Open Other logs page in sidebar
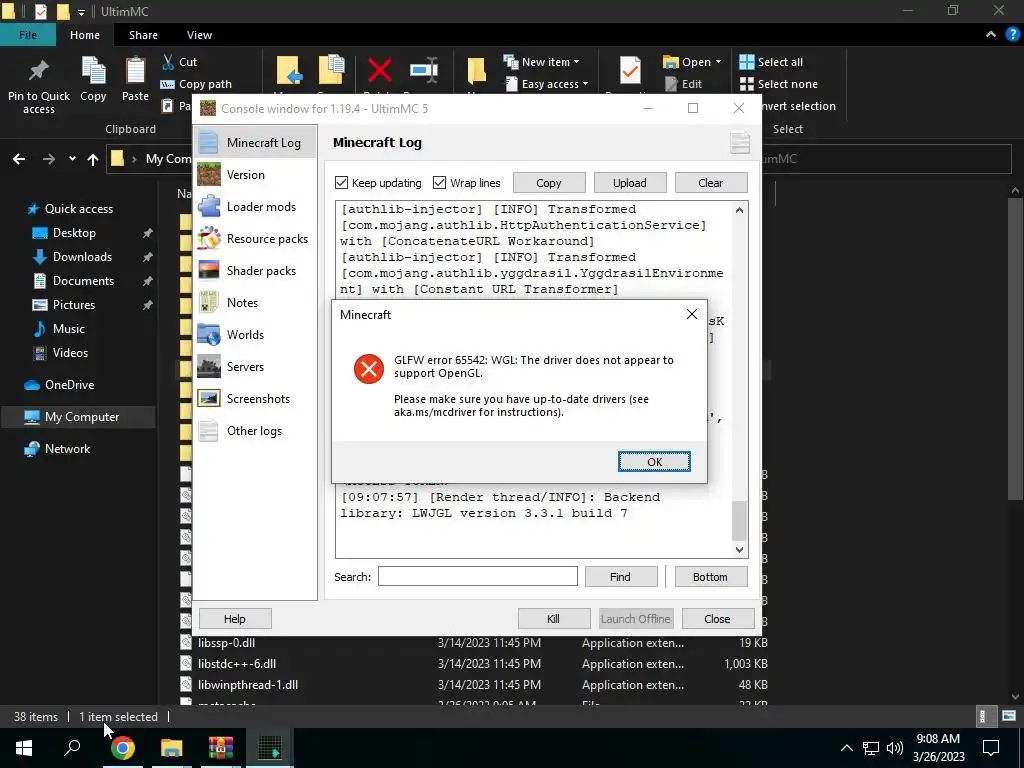Viewport: 1024px width, 768px height. 255,430
